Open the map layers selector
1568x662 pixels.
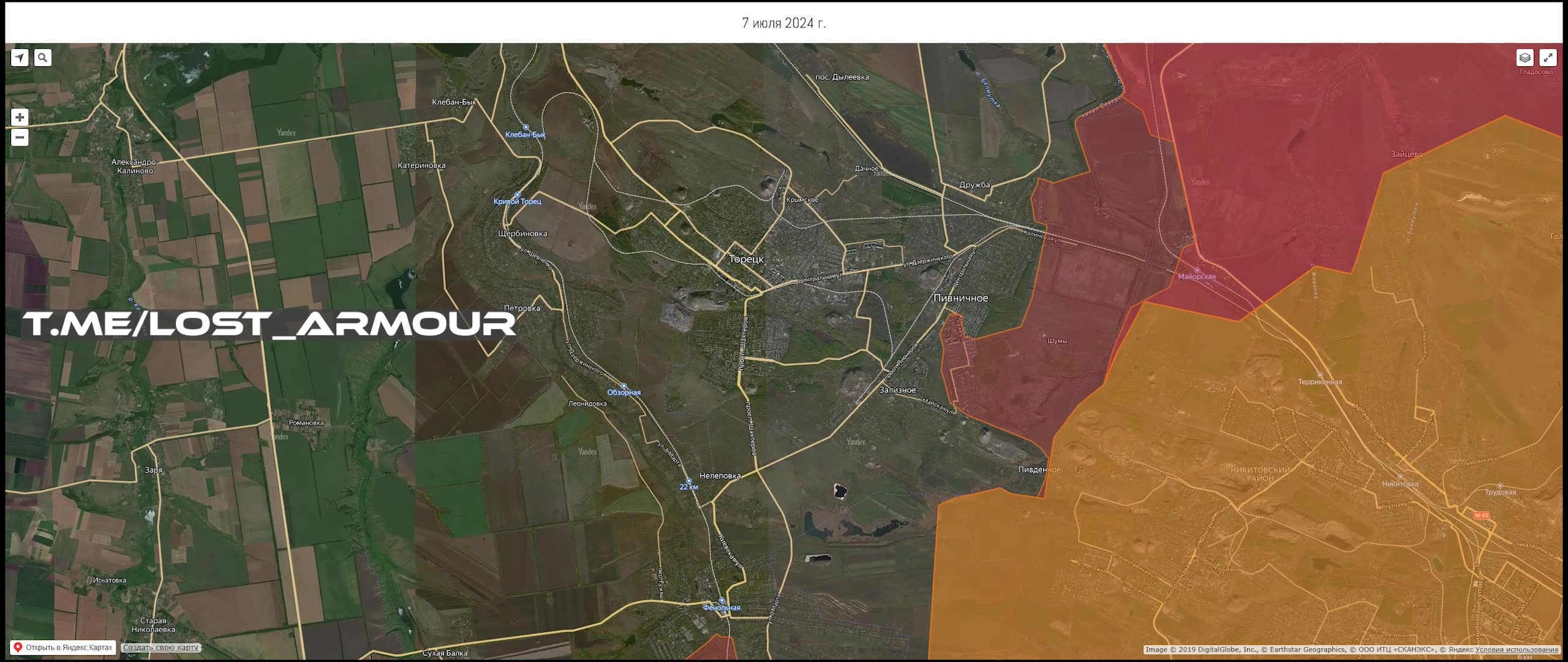pyautogui.click(x=1525, y=58)
